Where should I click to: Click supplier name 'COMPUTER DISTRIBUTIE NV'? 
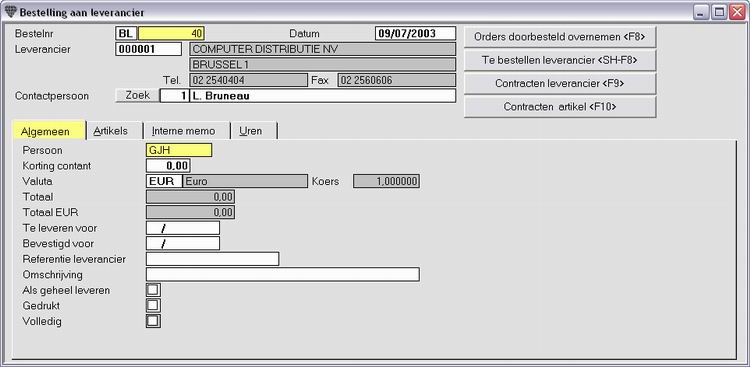coord(323,49)
